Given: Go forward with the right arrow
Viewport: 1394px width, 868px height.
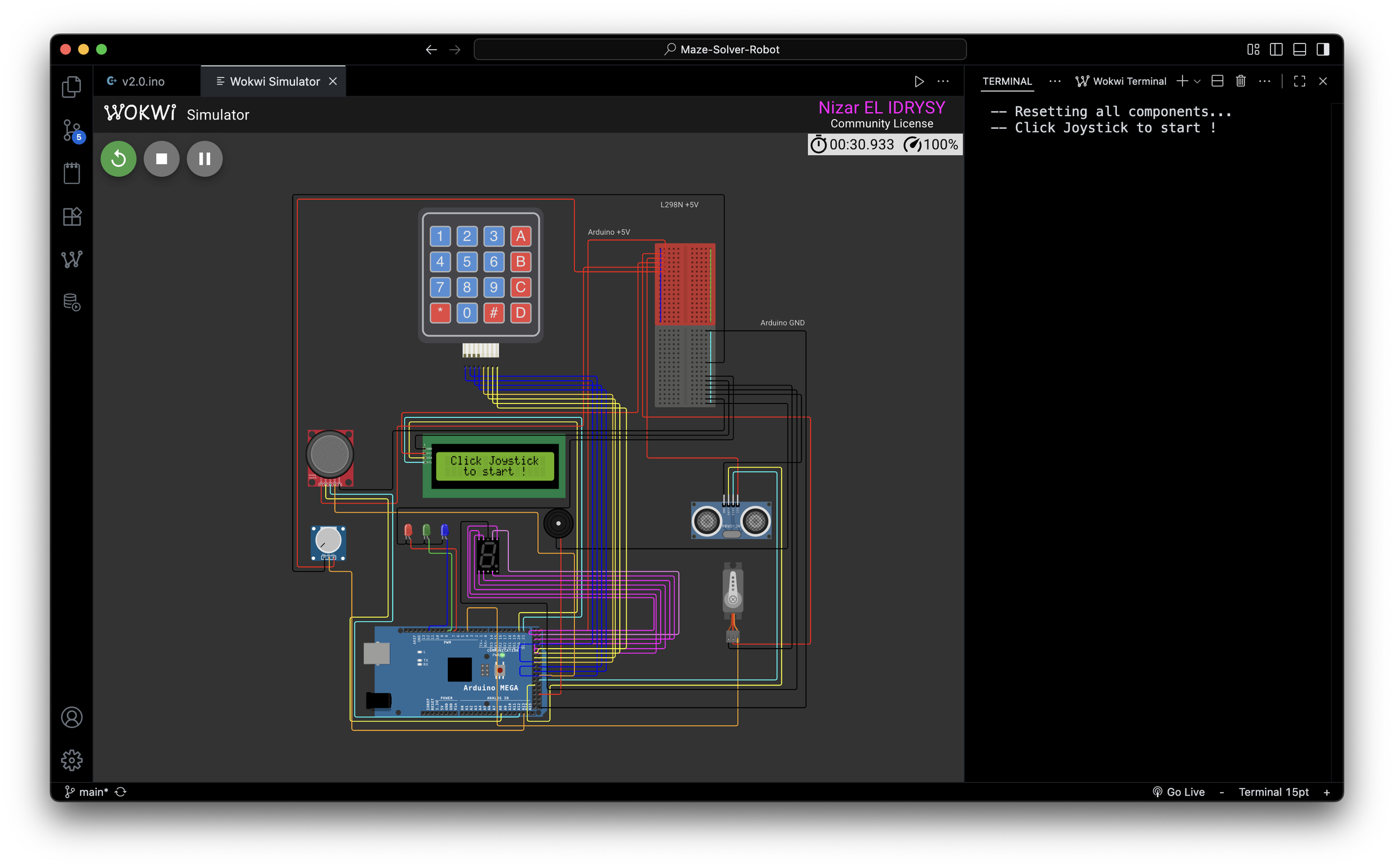Looking at the screenshot, I should pyautogui.click(x=455, y=49).
